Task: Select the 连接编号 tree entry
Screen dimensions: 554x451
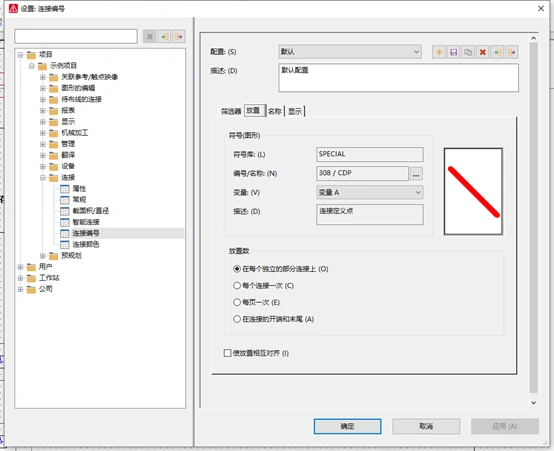Action: coord(86,233)
